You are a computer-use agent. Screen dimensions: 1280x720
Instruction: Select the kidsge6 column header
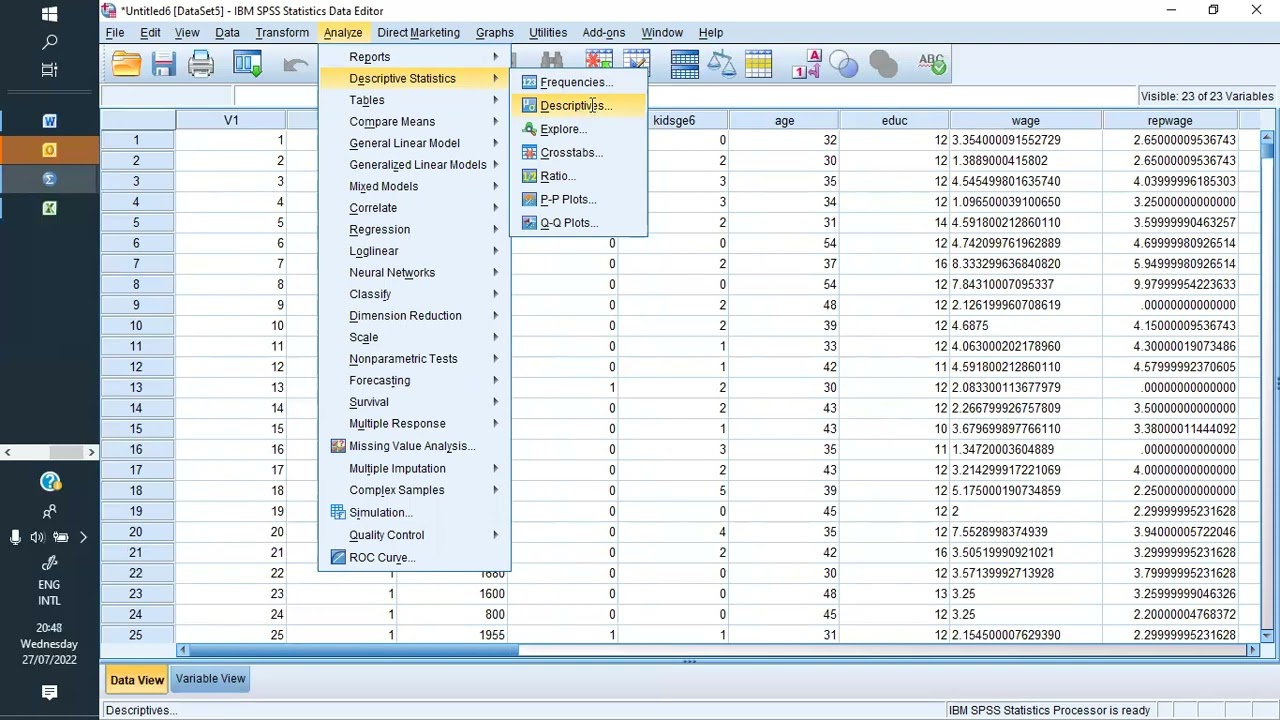tap(673, 120)
